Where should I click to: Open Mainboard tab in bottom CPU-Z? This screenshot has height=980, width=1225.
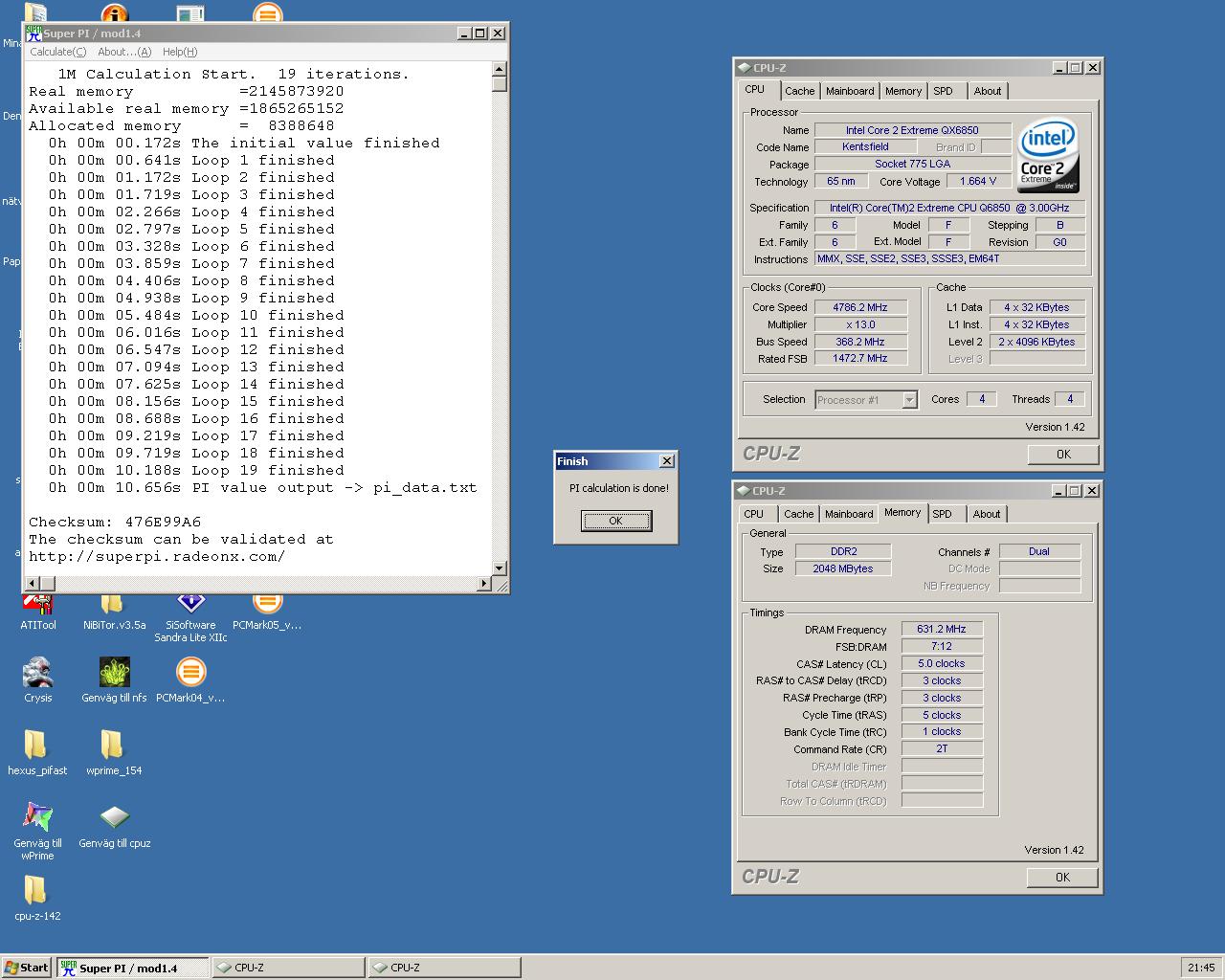click(x=849, y=514)
